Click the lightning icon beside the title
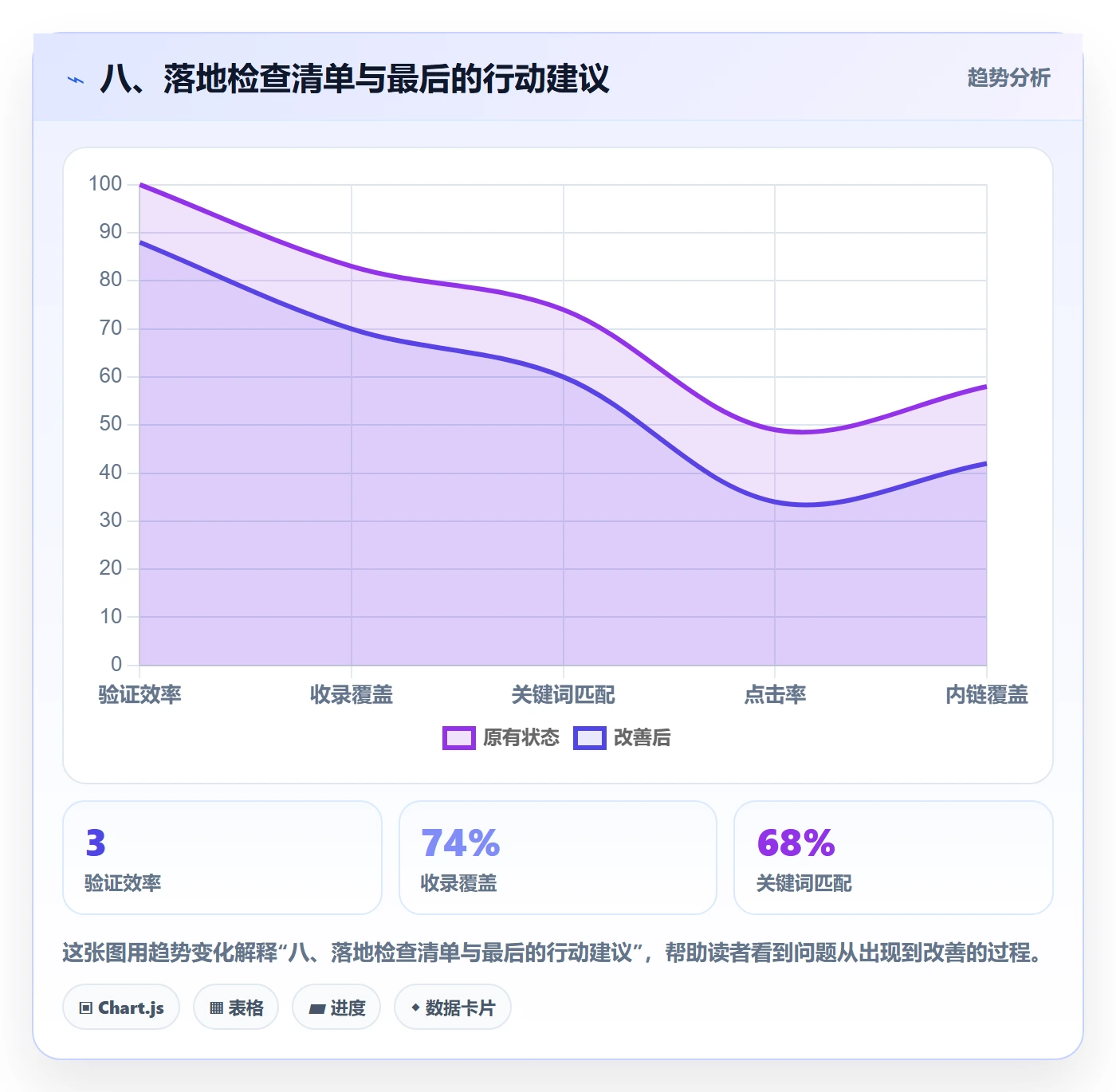Screen dimensions: 1116x1092 (x=76, y=80)
